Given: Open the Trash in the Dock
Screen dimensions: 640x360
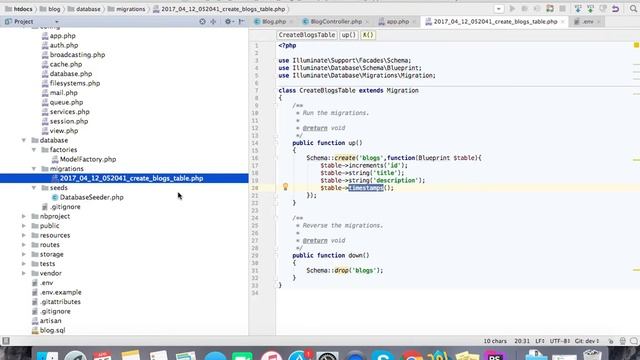Looking at the screenshot, I should (x=592, y=355).
